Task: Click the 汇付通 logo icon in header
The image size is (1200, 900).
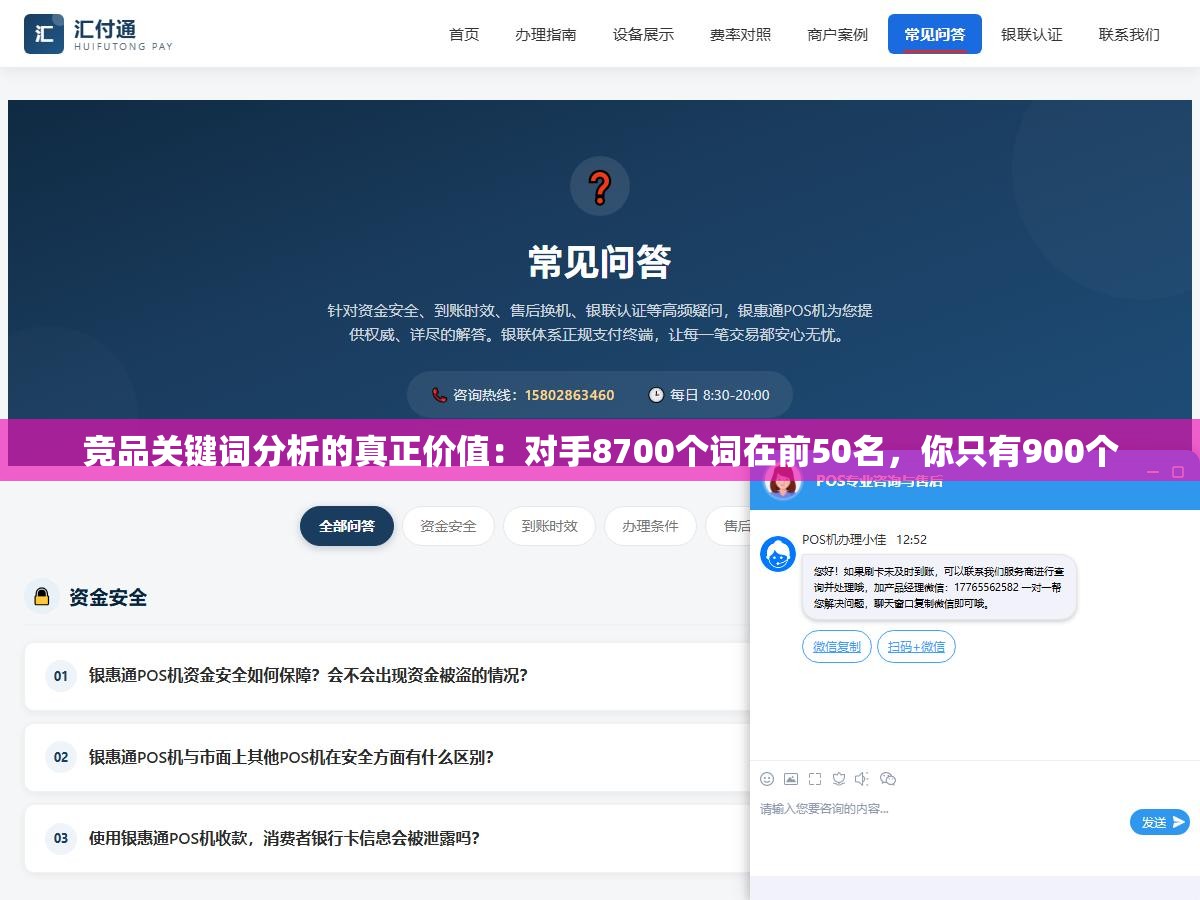Action: [43, 34]
